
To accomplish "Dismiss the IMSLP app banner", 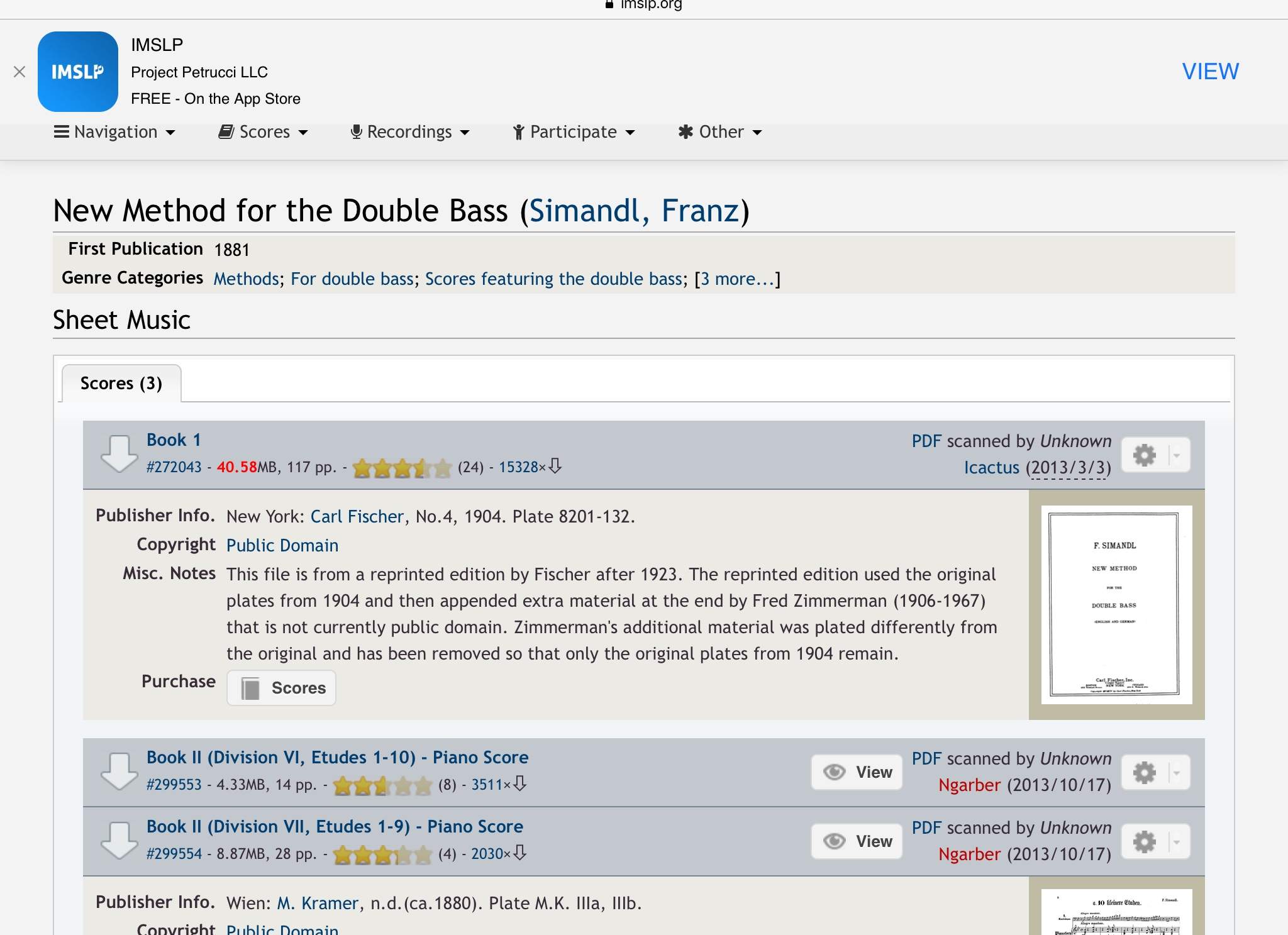I will click(19, 72).
